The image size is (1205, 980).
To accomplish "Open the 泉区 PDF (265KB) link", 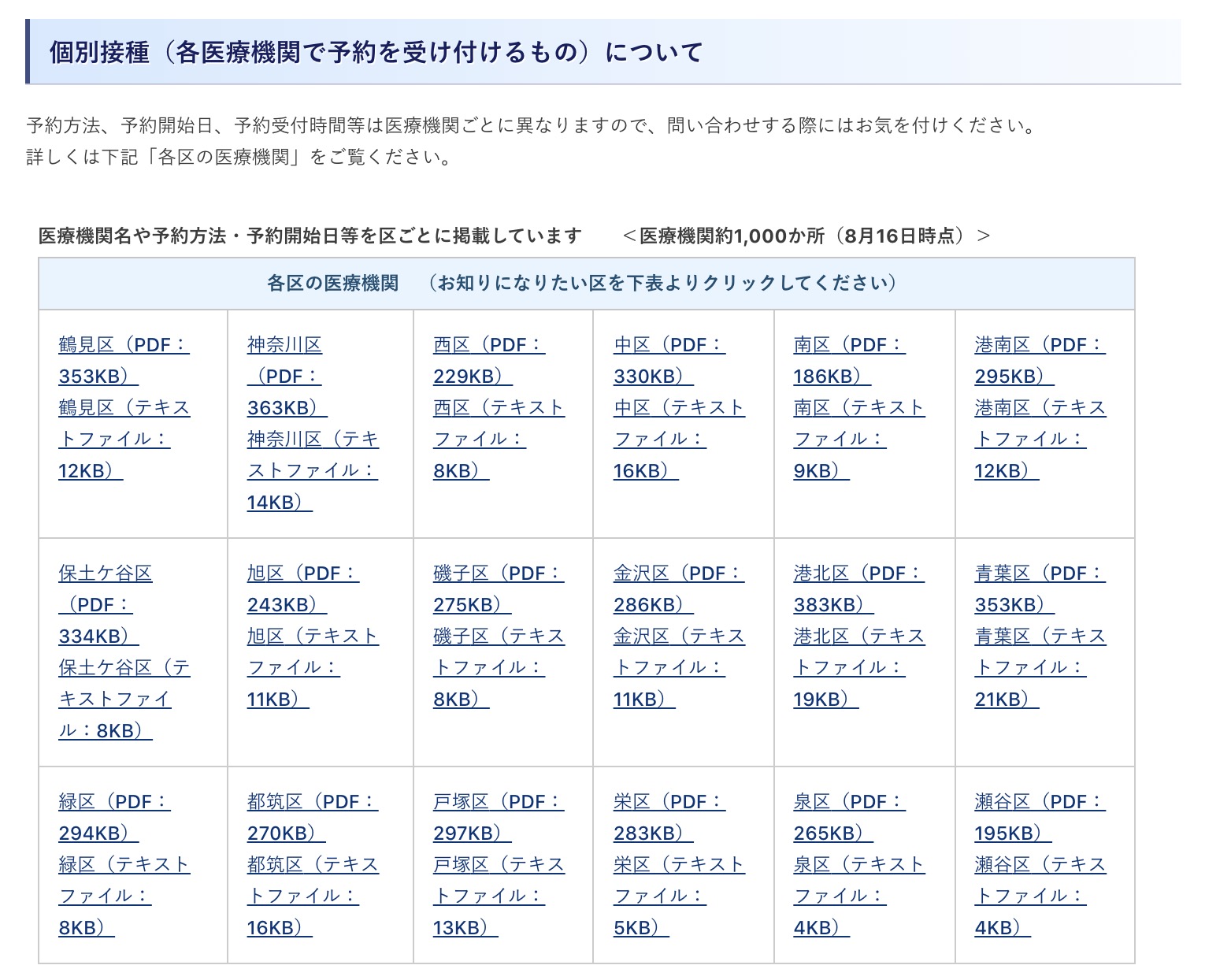I will coord(849,818).
